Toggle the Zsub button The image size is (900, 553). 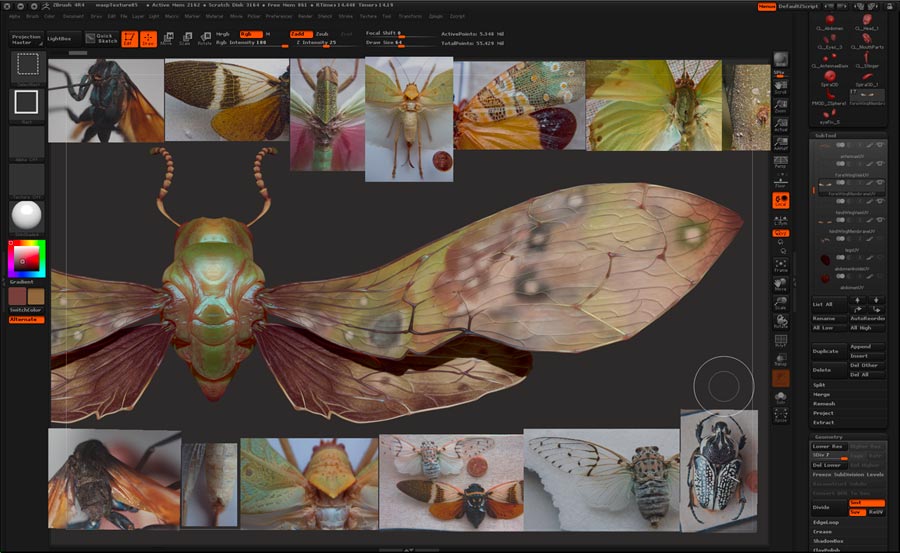[322, 34]
